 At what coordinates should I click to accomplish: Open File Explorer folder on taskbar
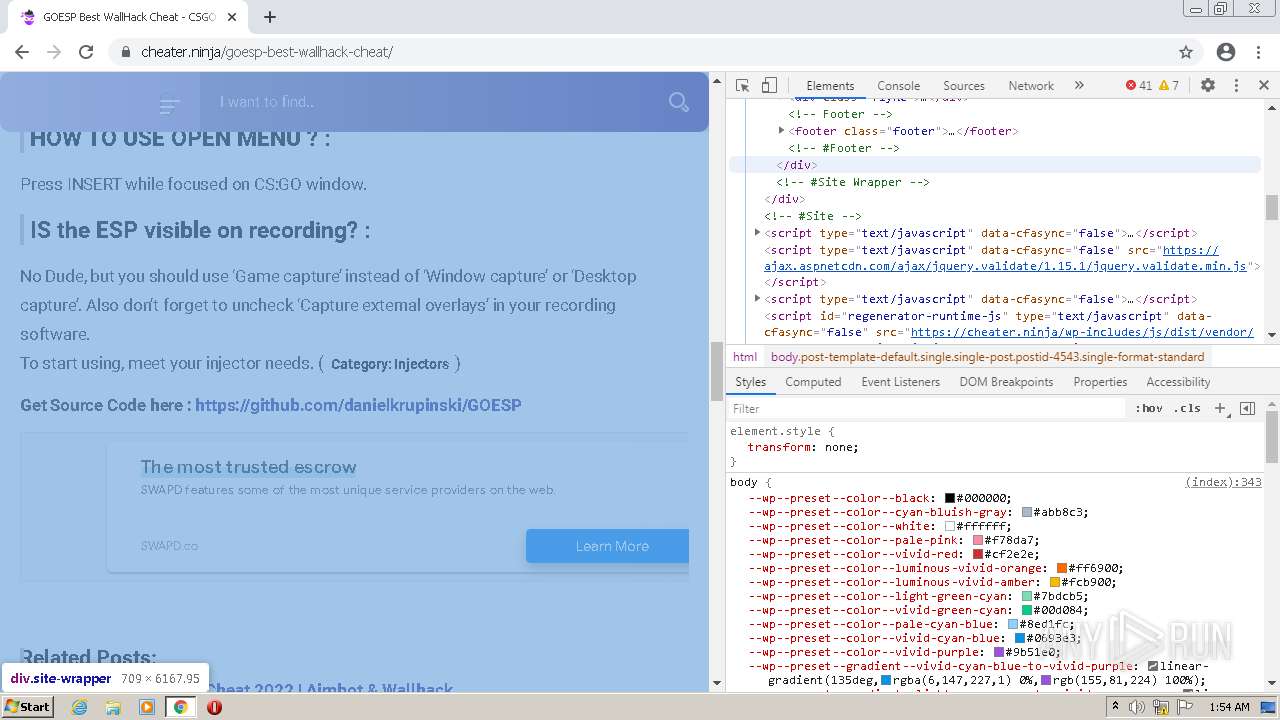click(113, 707)
